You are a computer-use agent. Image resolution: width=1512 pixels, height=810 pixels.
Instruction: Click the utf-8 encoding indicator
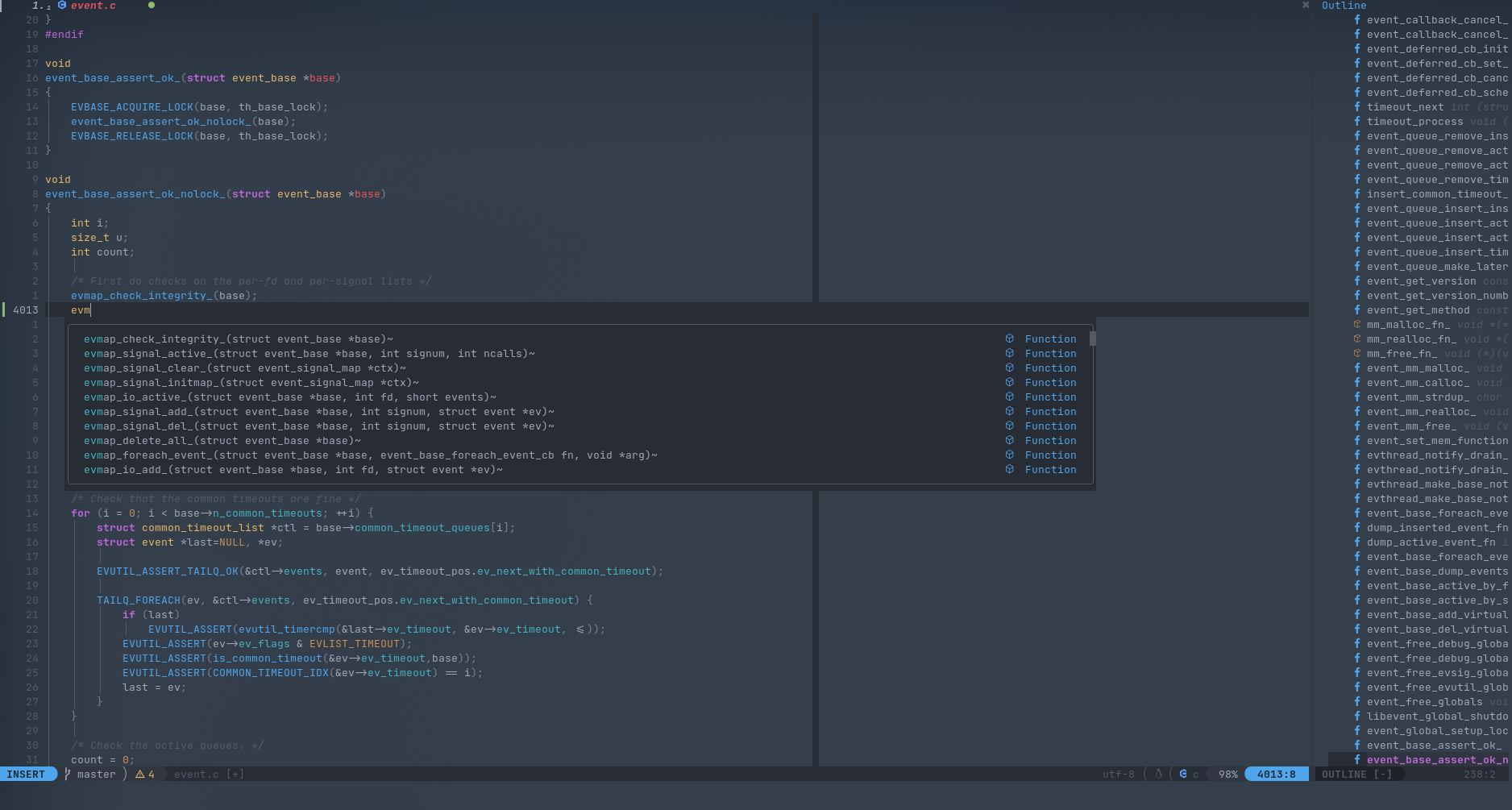click(x=1119, y=775)
